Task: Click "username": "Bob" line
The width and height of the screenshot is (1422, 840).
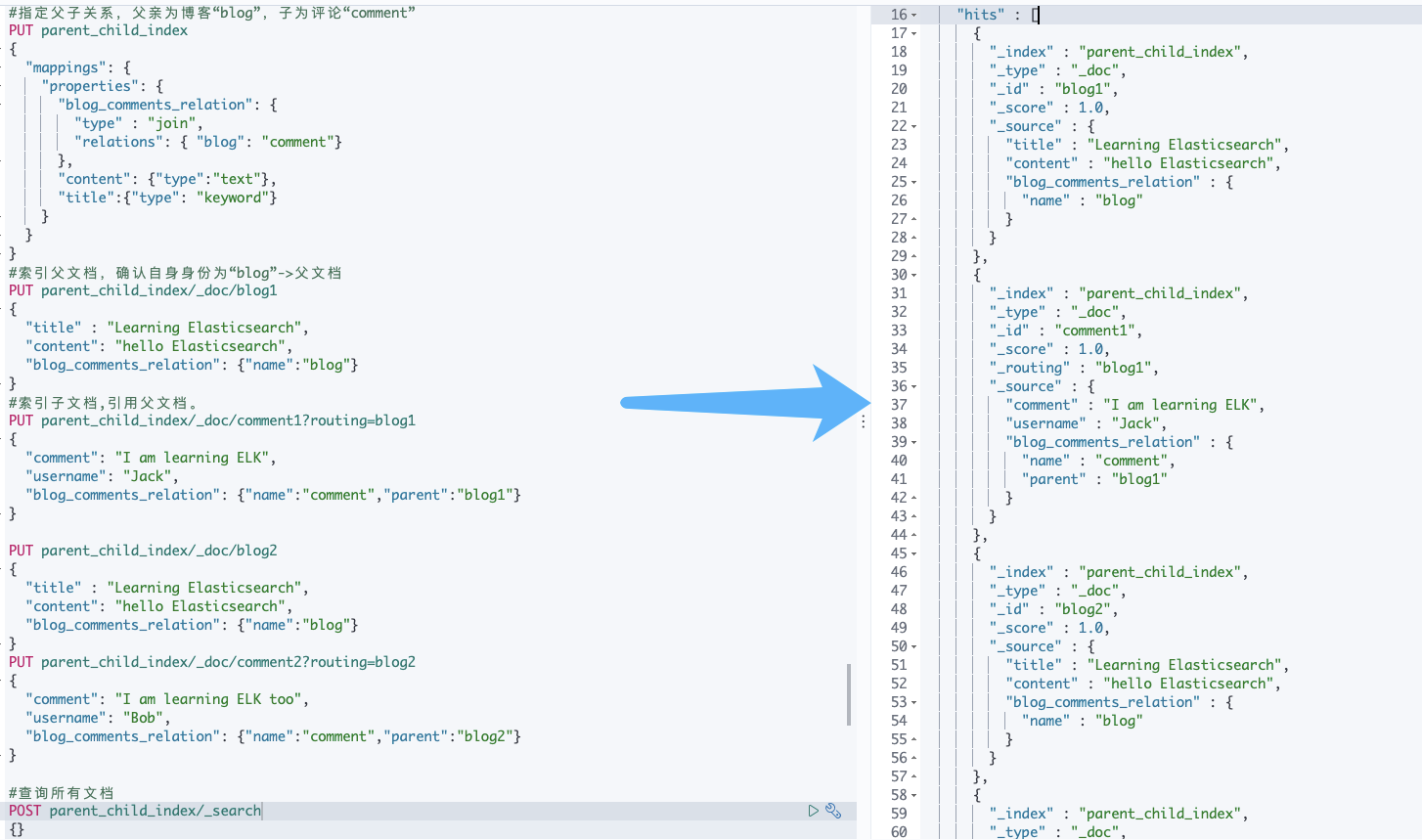Action: (98, 718)
